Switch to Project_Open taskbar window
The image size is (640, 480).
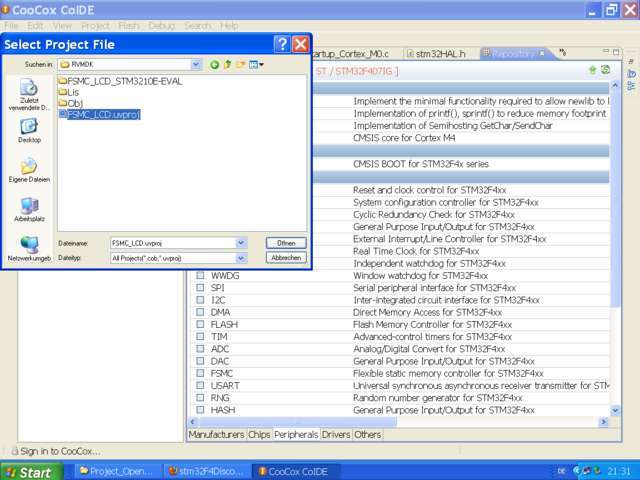coord(116,471)
